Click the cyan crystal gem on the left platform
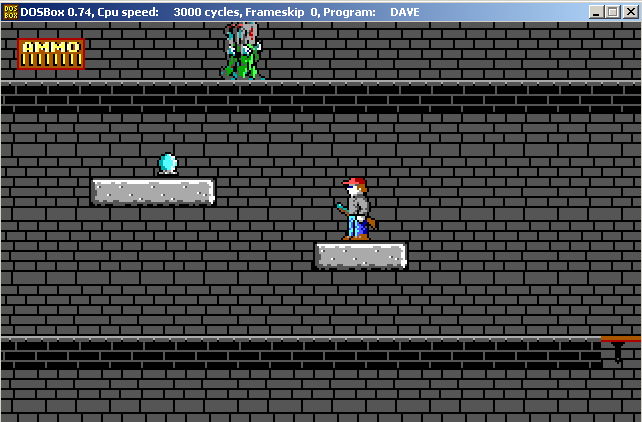 point(168,164)
